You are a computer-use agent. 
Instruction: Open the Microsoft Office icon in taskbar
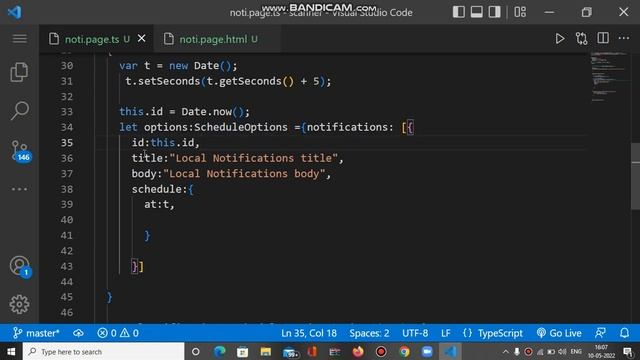coord(312,351)
